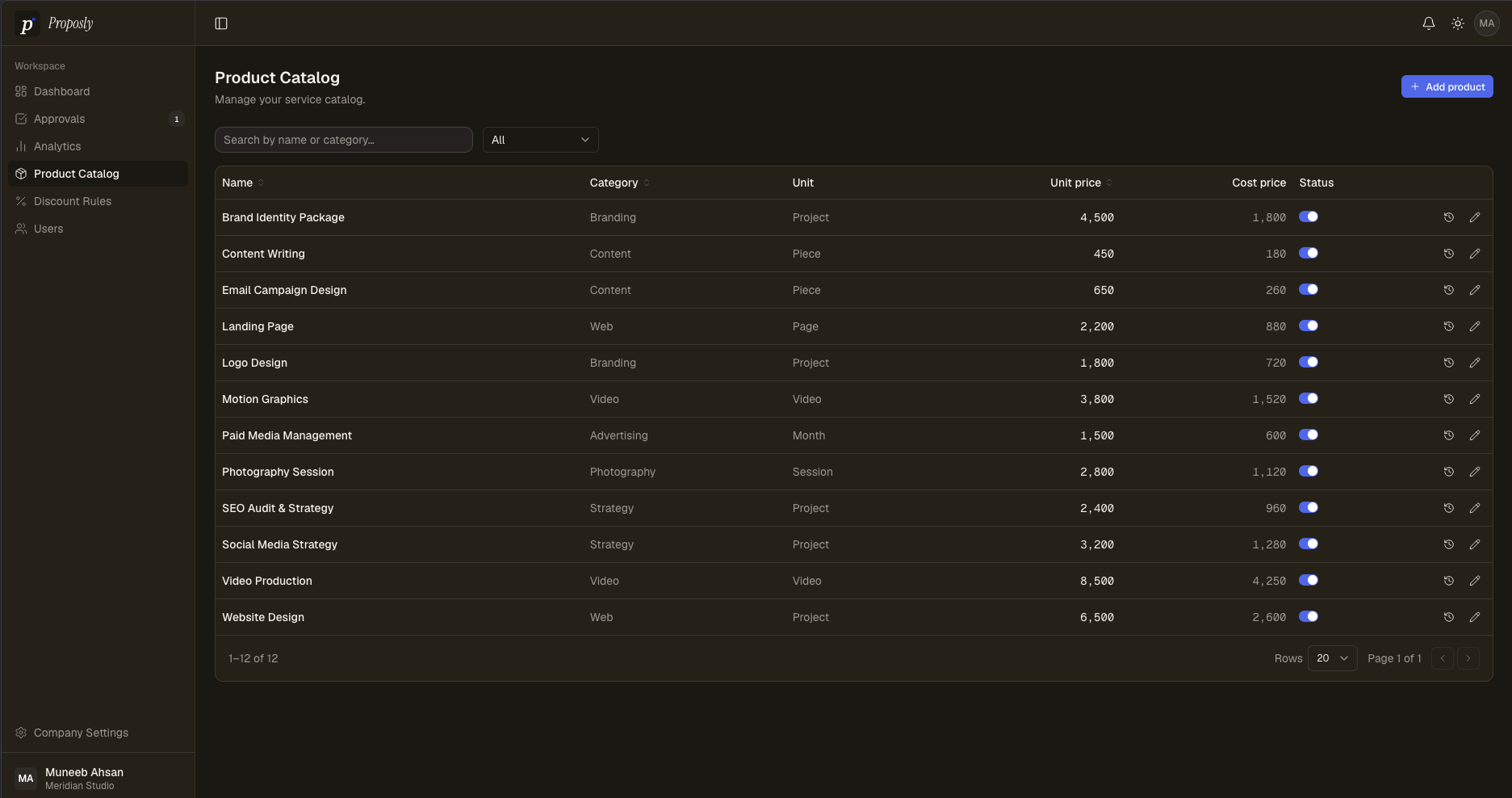Open the Rows per page dropdown
Image resolution: width=1512 pixels, height=798 pixels.
click(x=1333, y=658)
